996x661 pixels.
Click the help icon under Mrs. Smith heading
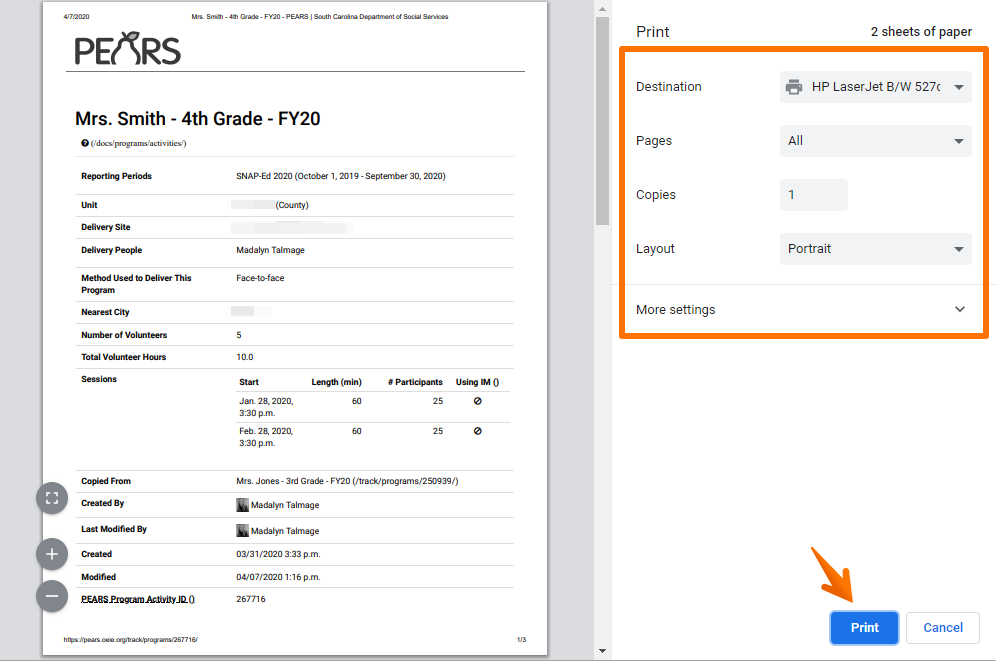pyautogui.click(x=83, y=142)
